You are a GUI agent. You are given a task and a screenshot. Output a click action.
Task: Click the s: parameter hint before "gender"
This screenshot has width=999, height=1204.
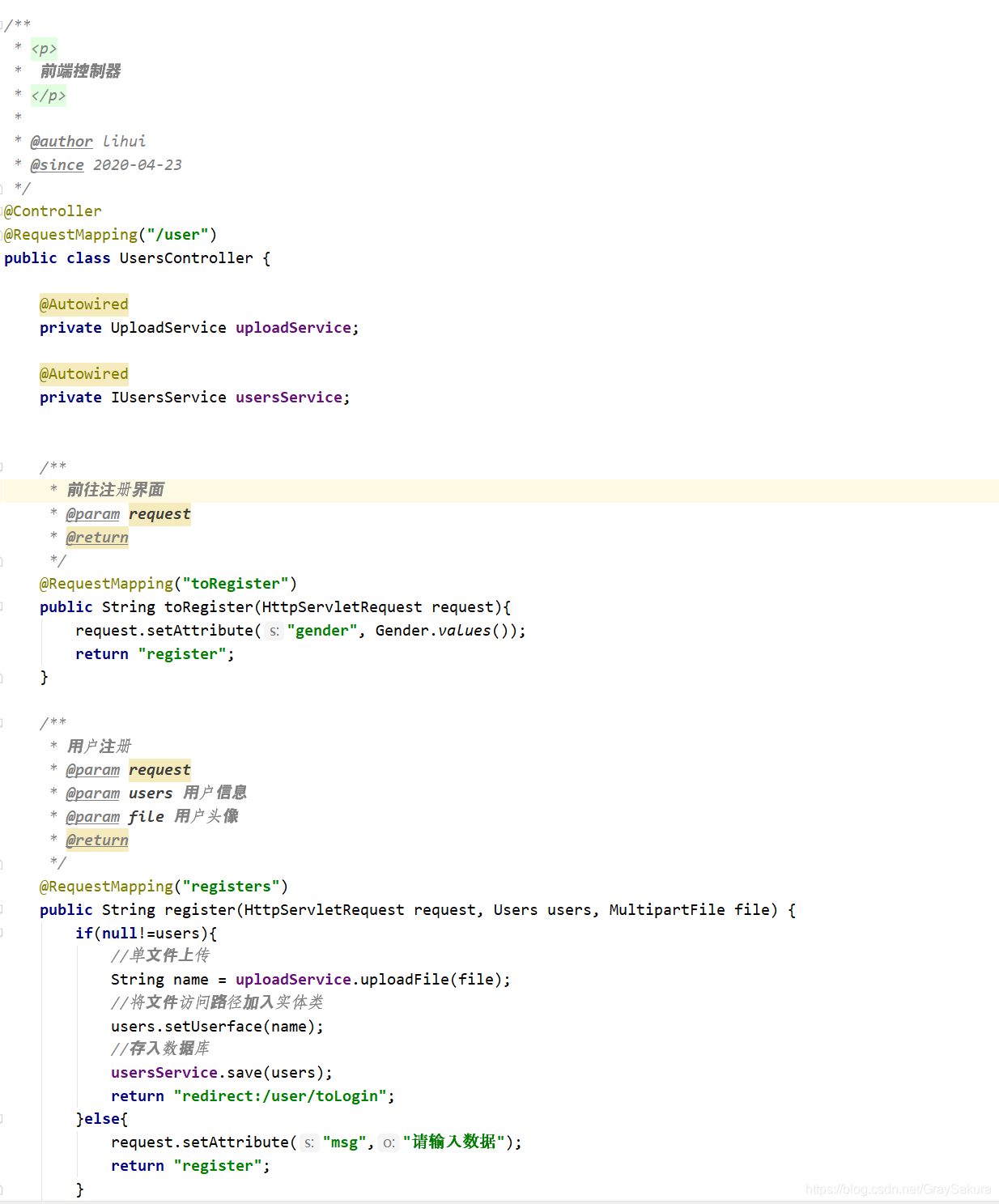tap(274, 631)
